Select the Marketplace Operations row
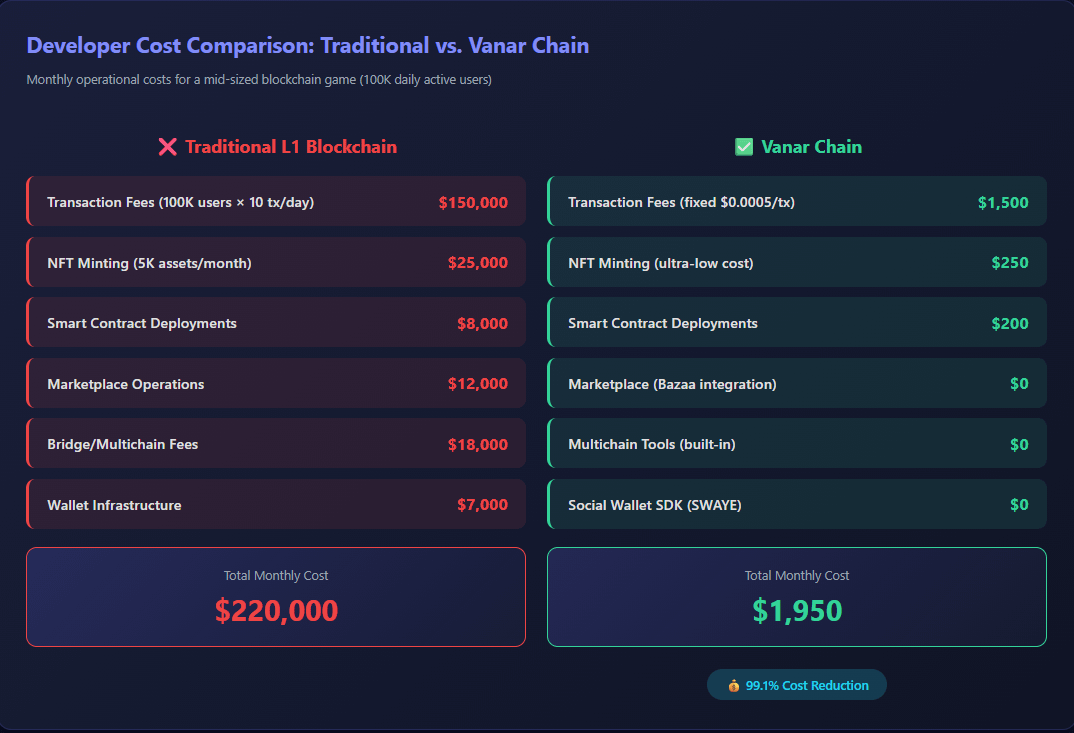 tap(276, 384)
